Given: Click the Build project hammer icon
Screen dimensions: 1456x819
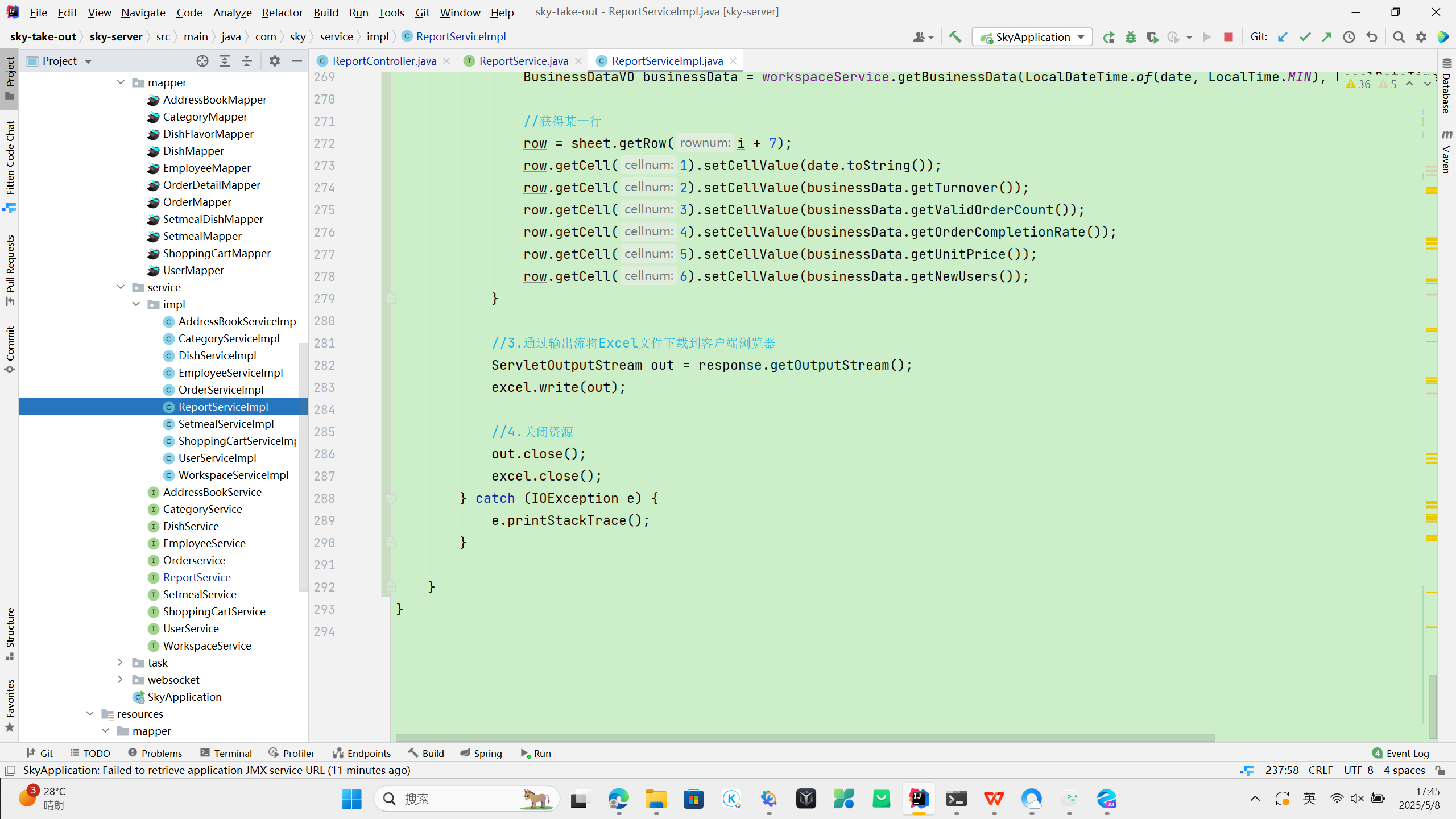Looking at the screenshot, I should 955,37.
